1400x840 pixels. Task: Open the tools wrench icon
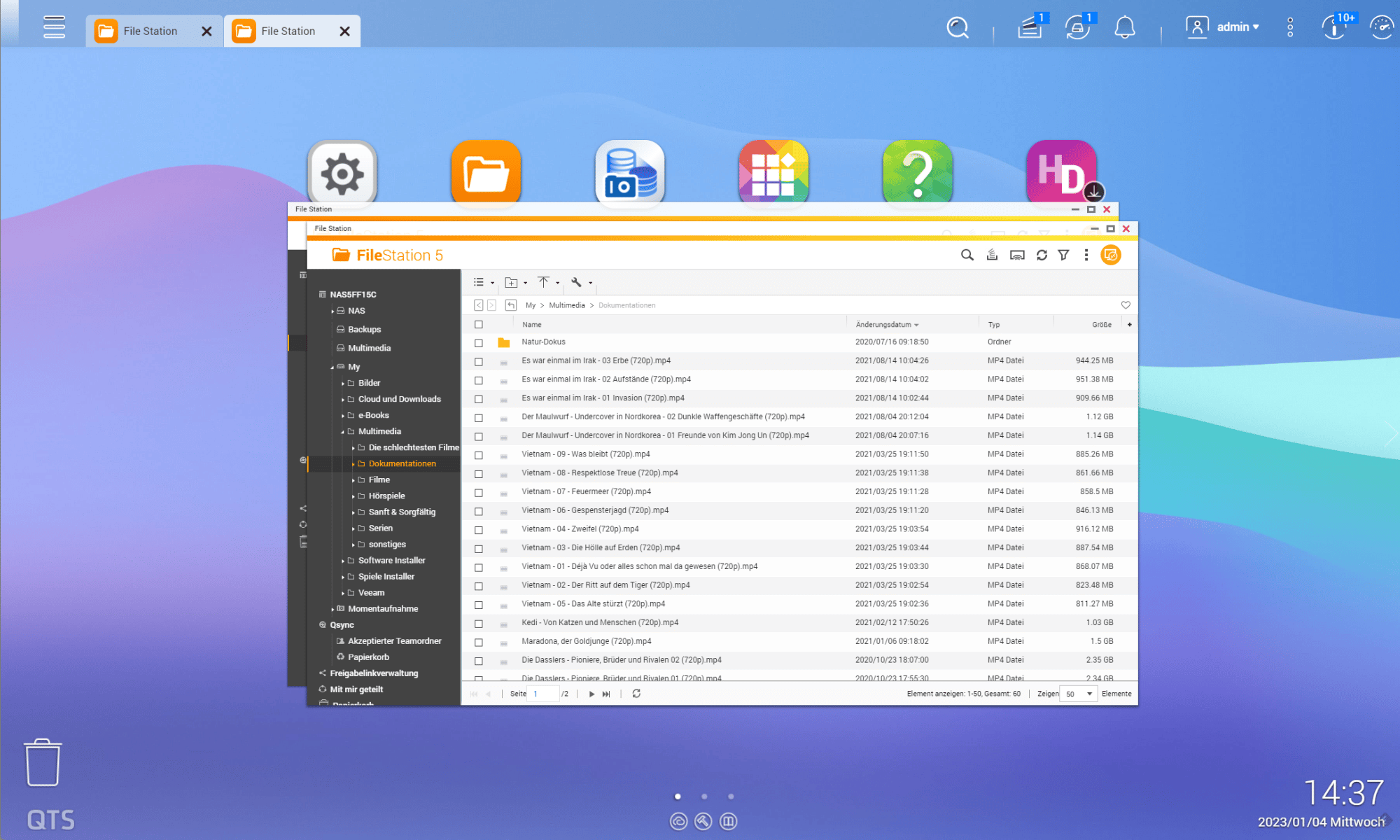[x=576, y=282]
